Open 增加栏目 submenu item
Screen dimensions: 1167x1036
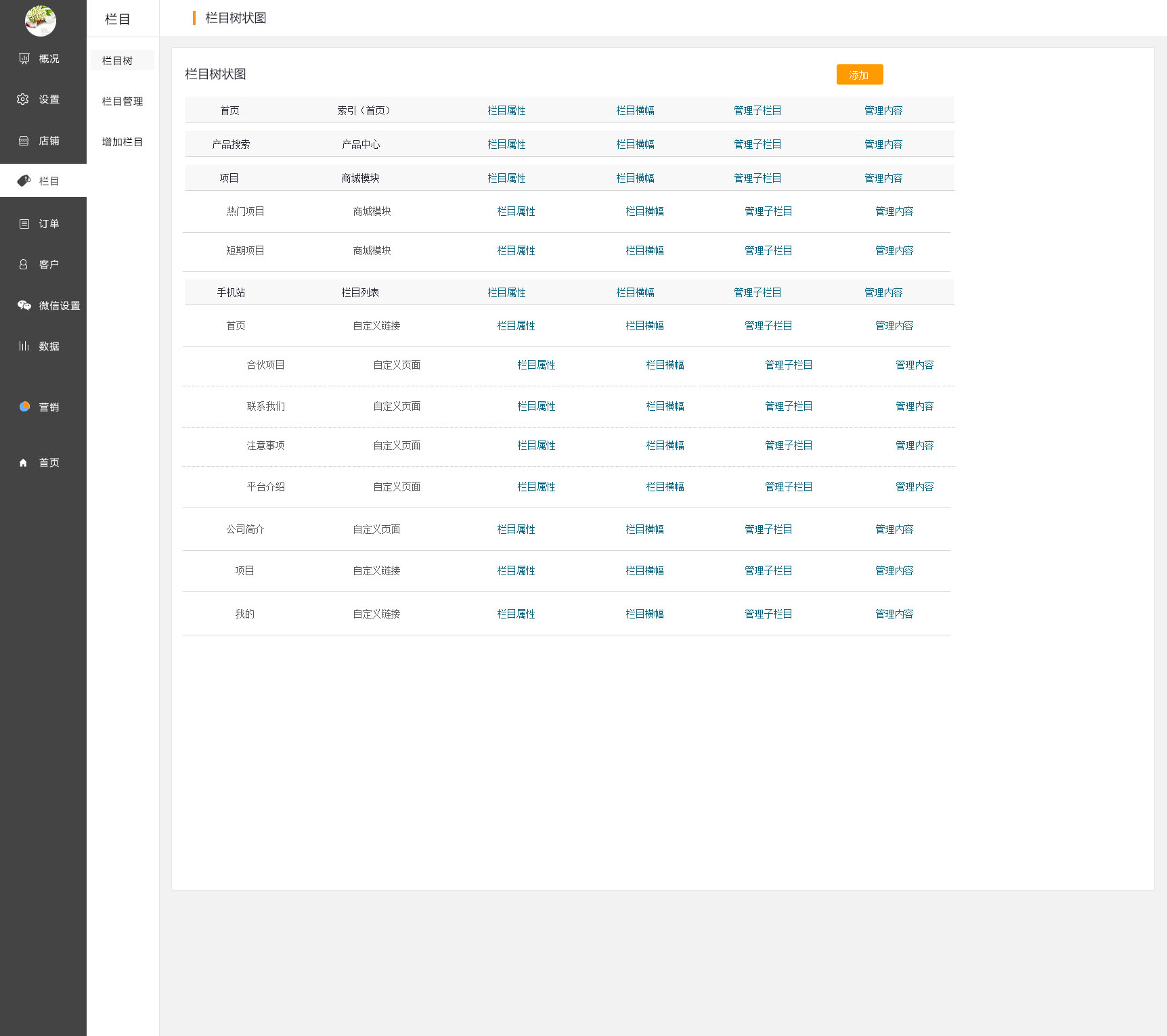pyautogui.click(x=123, y=142)
